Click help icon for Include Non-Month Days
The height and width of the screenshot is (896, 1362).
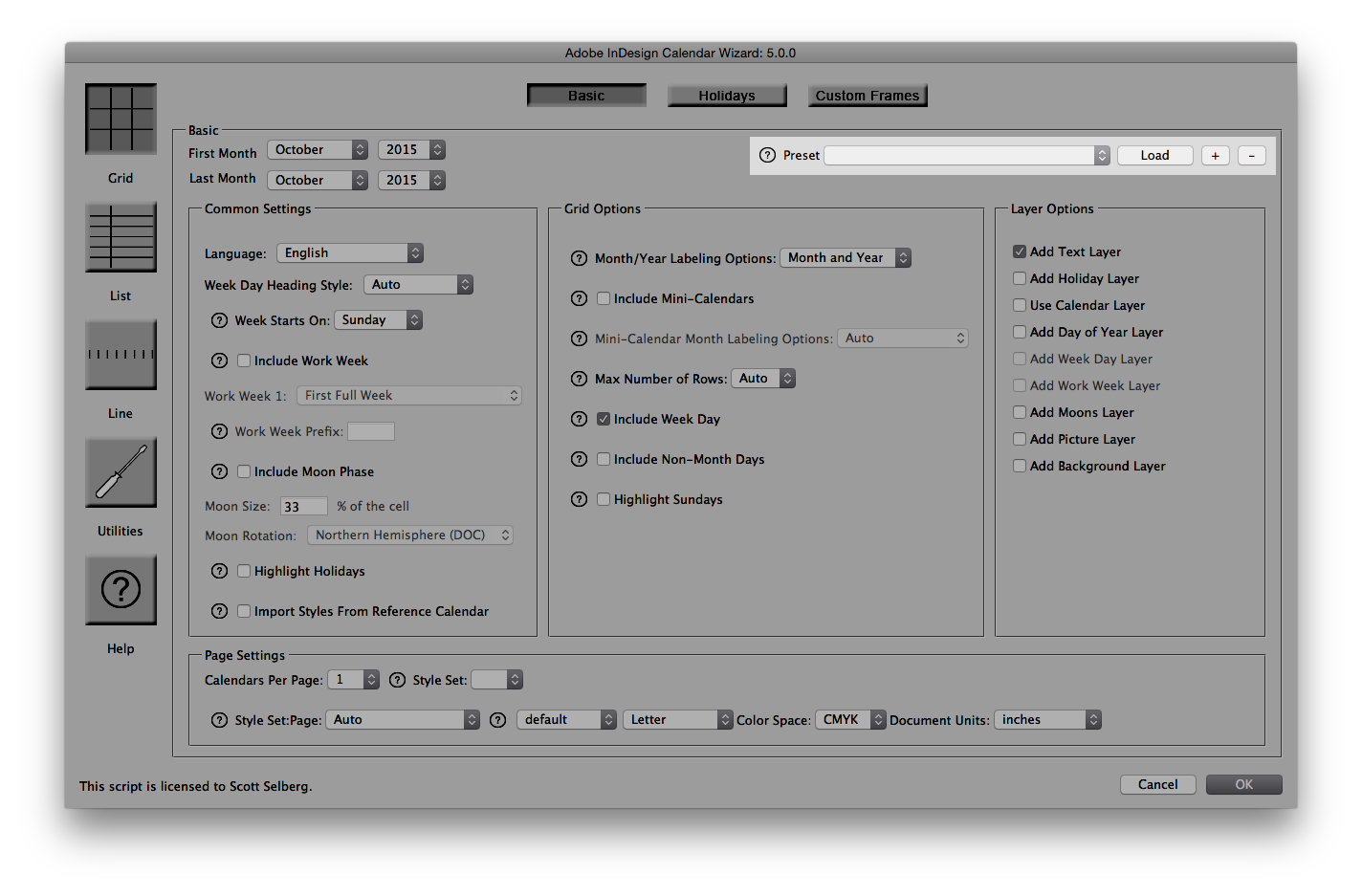579,459
